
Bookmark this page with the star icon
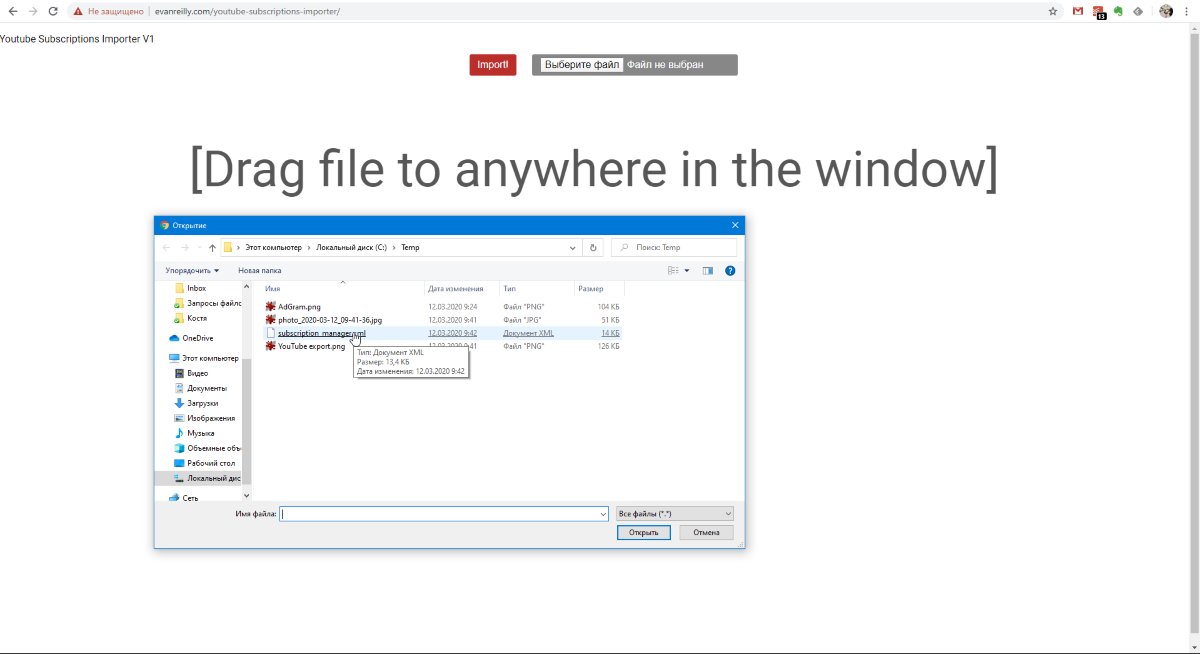(1053, 11)
